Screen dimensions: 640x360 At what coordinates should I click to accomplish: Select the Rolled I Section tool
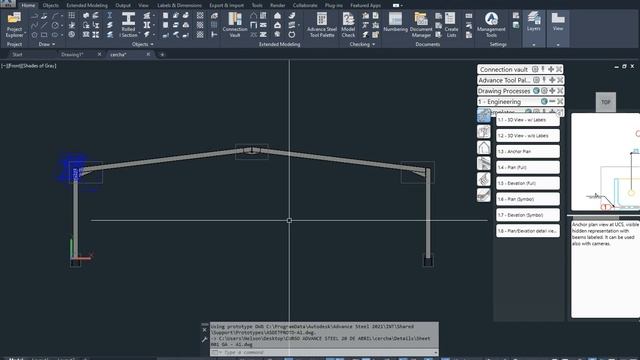click(x=128, y=25)
